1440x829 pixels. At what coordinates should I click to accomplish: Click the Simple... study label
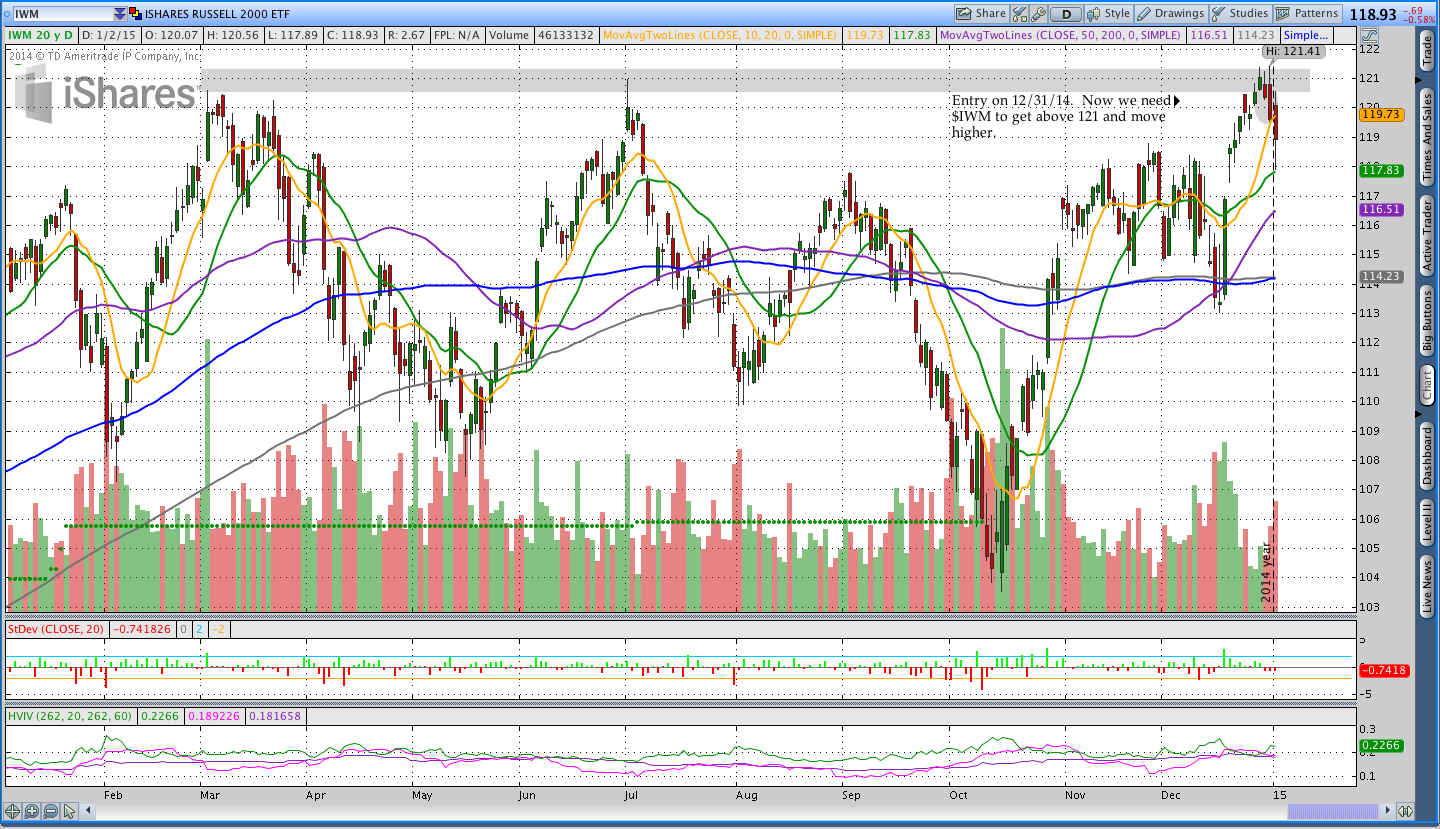pyautogui.click(x=1306, y=35)
